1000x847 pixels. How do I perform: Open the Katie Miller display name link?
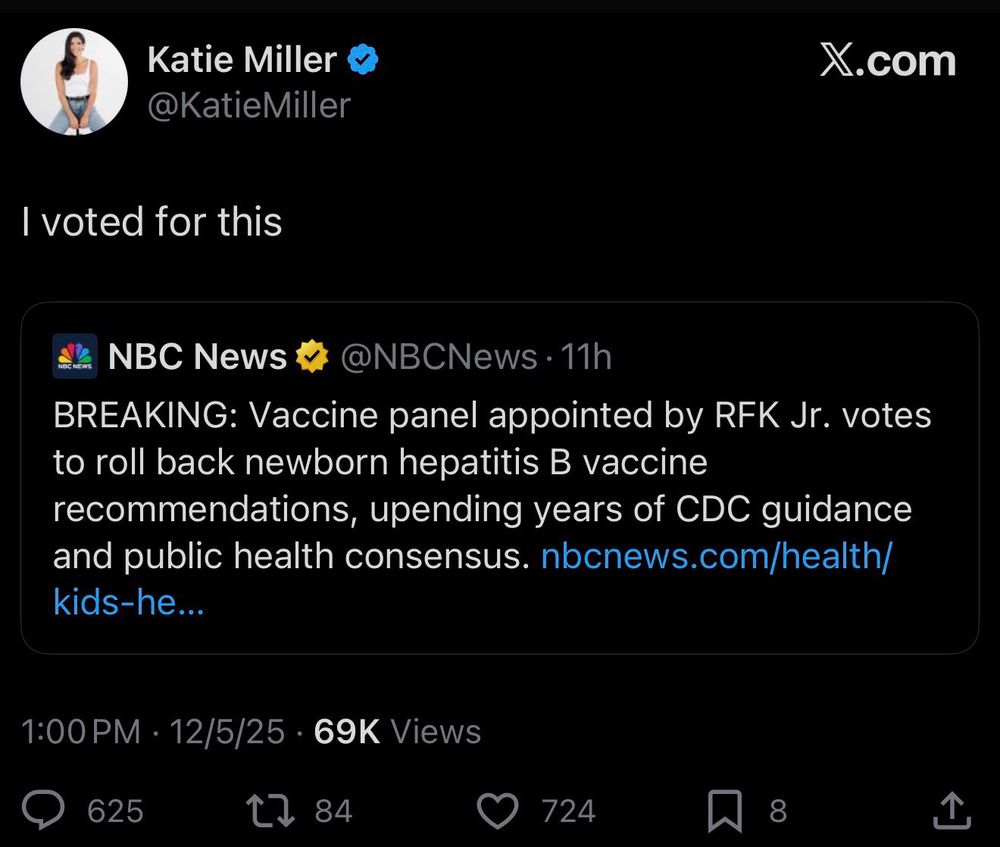pyautogui.click(x=241, y=60)
